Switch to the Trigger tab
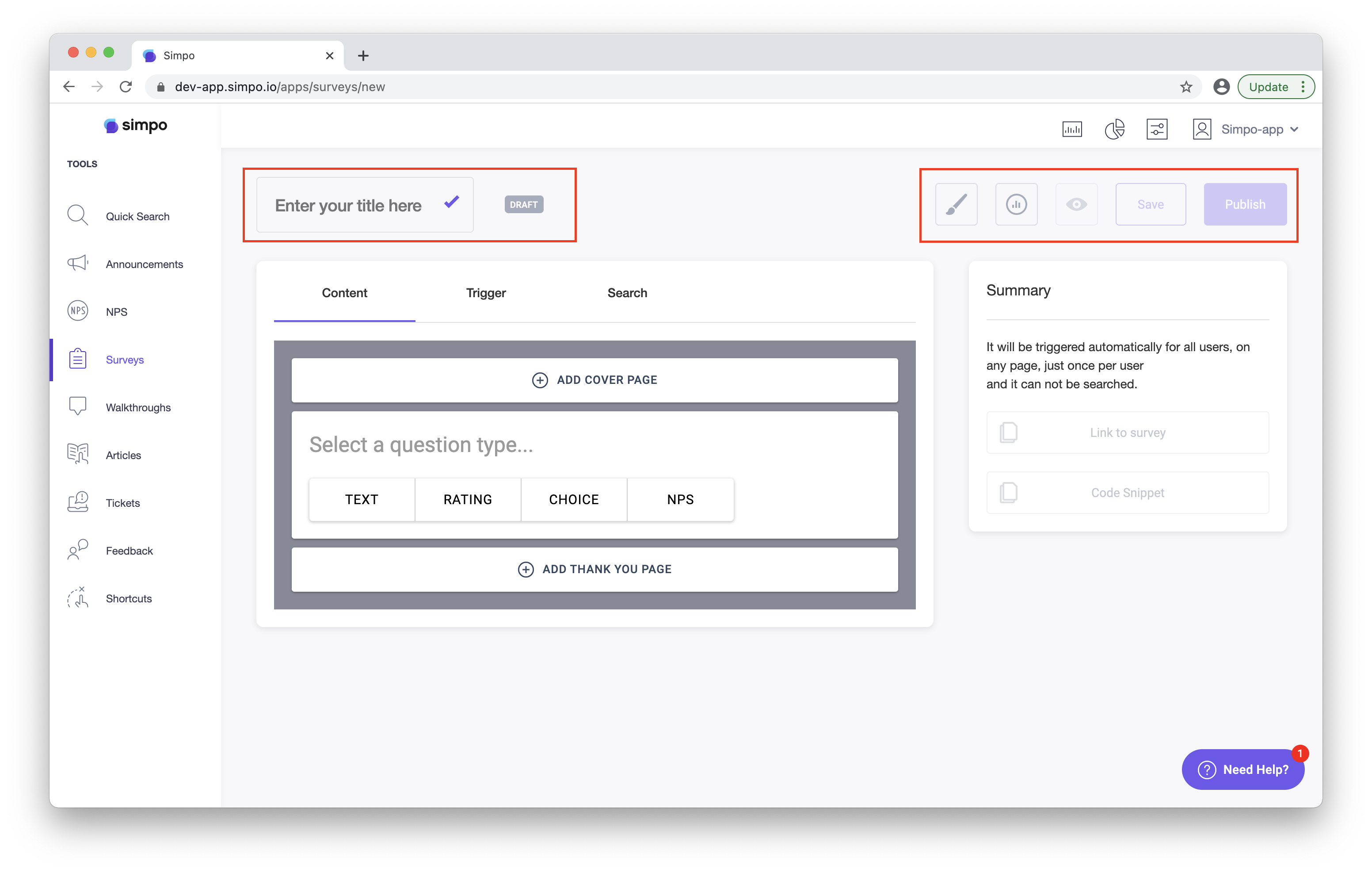 [485, 292]
